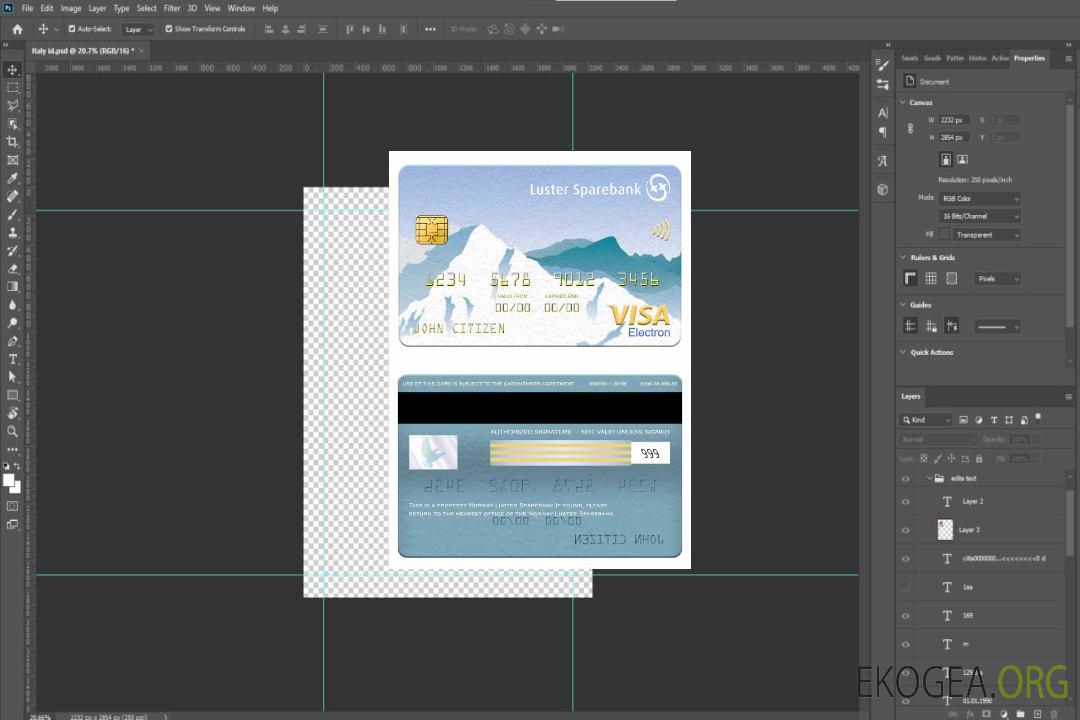This screenshot has width=1080, height=720.
Task: Click Layer 3 thumbnail in Layers panel
Action: click(945, 530)
